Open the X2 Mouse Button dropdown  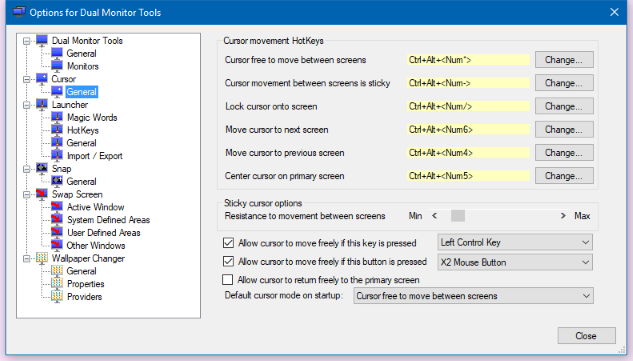click(x=515, y=262)
